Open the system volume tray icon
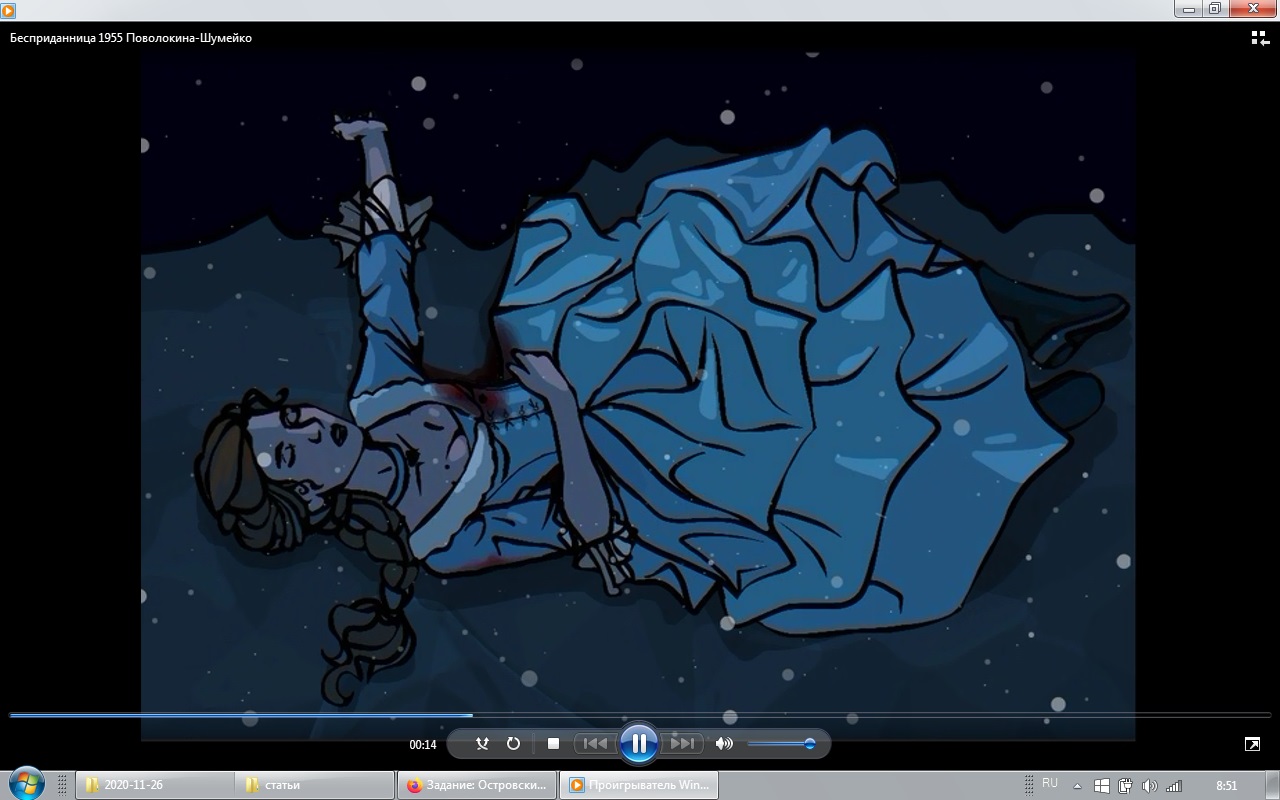 [x=1150, y=786]
